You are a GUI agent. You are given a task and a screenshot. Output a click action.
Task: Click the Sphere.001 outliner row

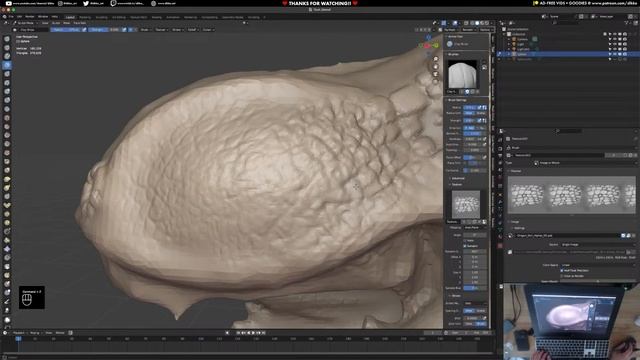pyautogui.click(x=569, y=59)
